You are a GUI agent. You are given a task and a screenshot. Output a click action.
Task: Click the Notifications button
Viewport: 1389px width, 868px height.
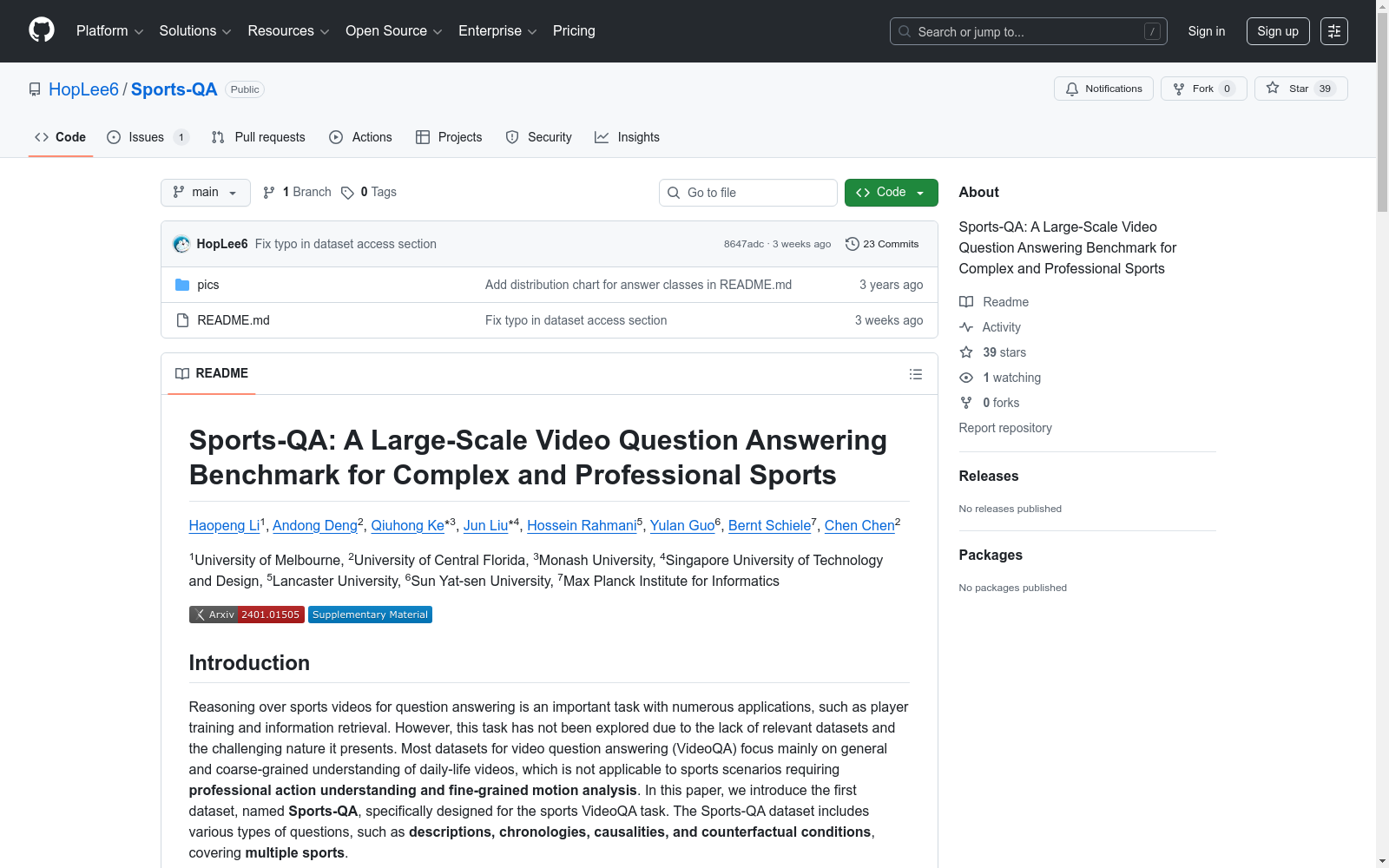coord(1103,89)
